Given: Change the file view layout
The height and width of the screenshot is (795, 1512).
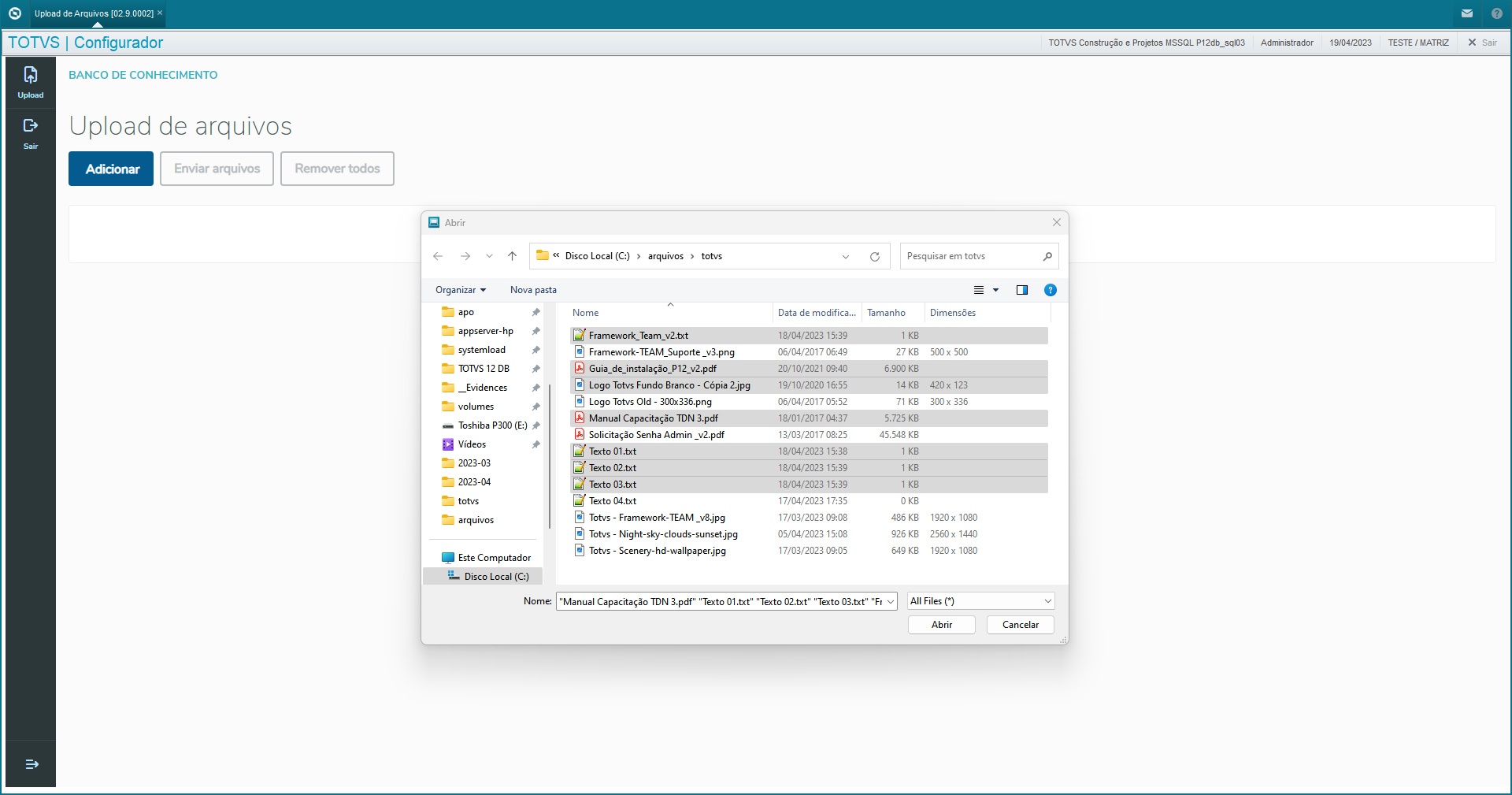Looking at the screenshot, I should (x=979, y=290).
